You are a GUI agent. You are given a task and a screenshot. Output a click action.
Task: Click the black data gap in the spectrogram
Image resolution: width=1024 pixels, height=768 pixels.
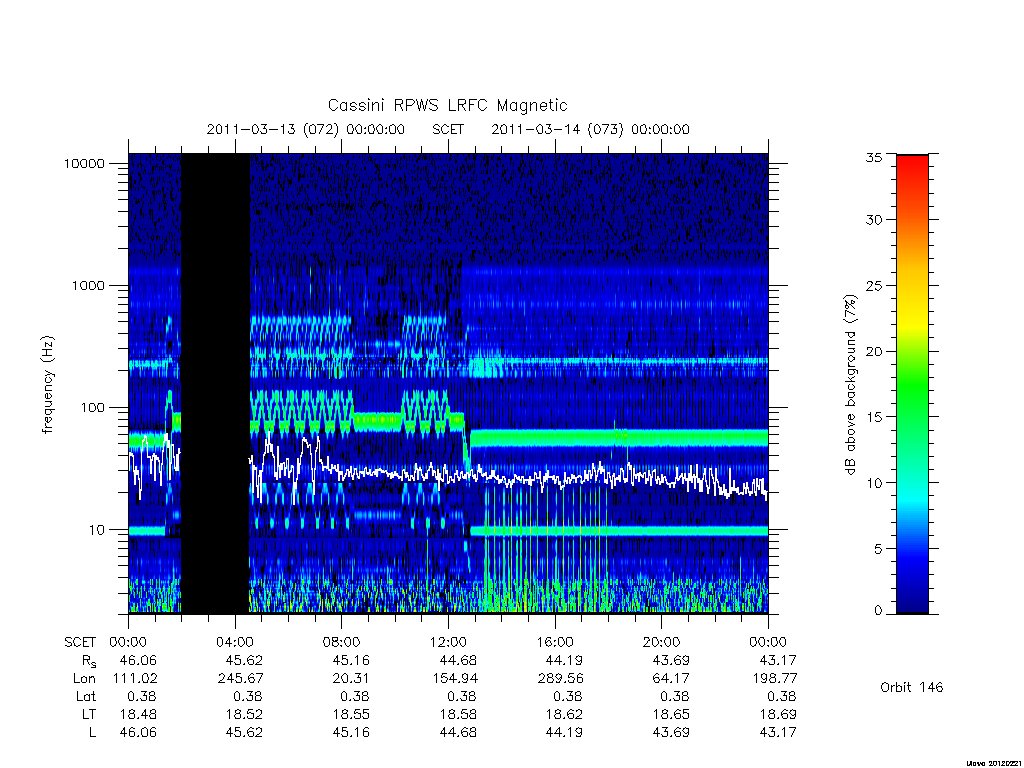215,383
